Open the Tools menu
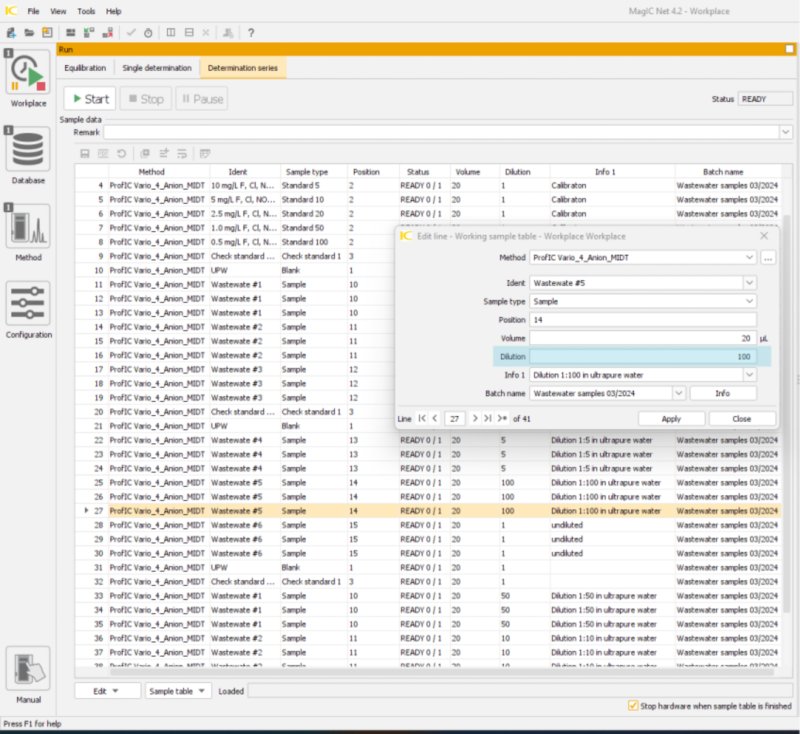This screenshot has height=734, width=800. click(87, 11)
